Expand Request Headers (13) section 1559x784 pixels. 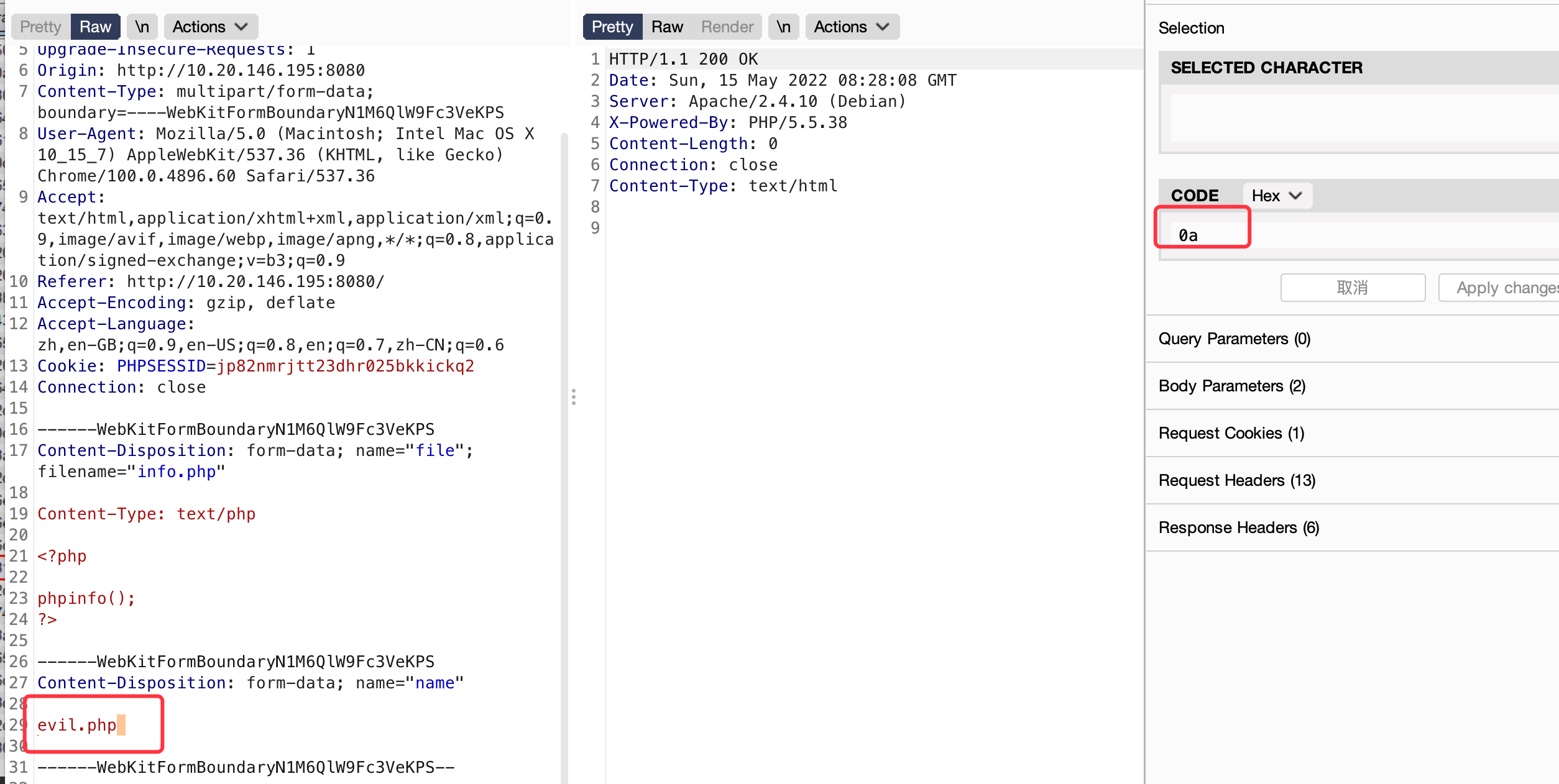(x=1236, y=480)
